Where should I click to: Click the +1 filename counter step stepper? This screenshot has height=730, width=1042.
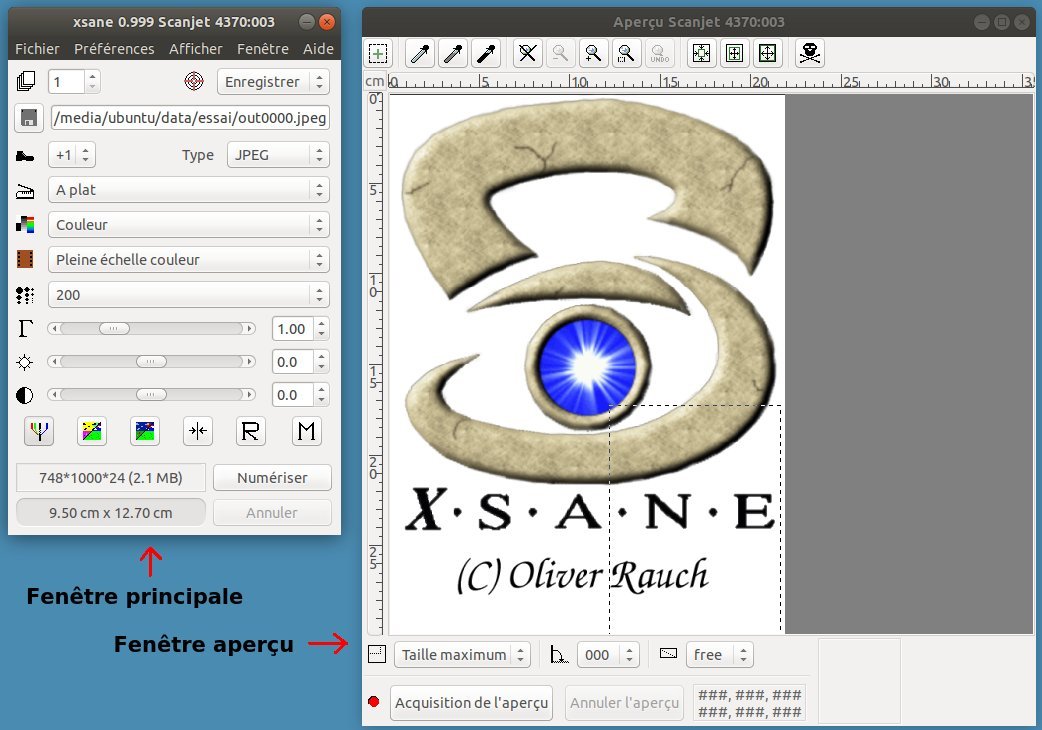coord(72,155)
